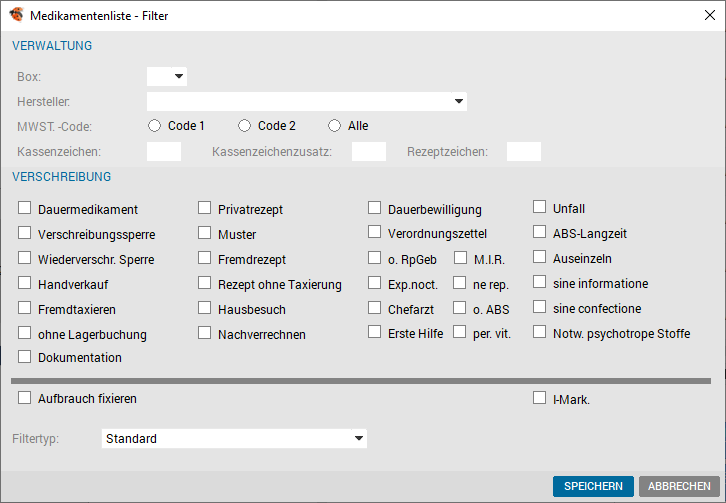Check the Unfall checkbox
The width and height of the screenshot is (726, 503).
pos(539,207)
